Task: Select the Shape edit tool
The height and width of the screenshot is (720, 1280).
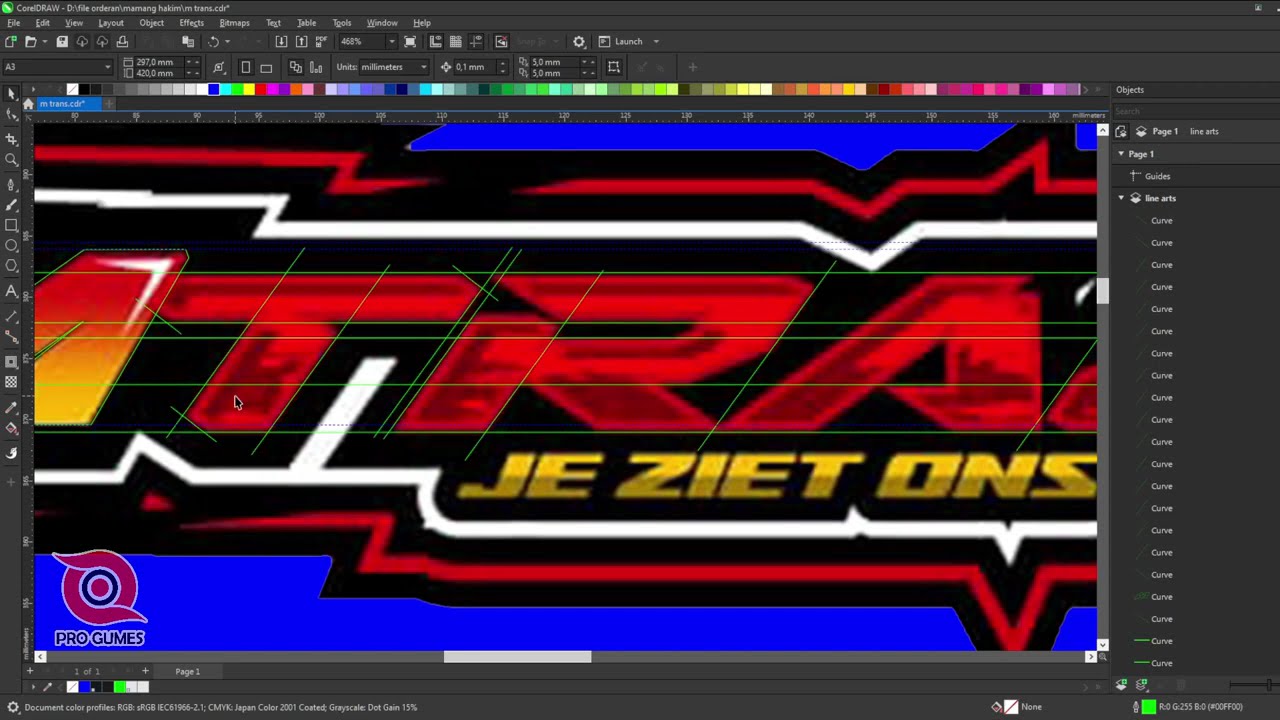Action: [12, 114]
